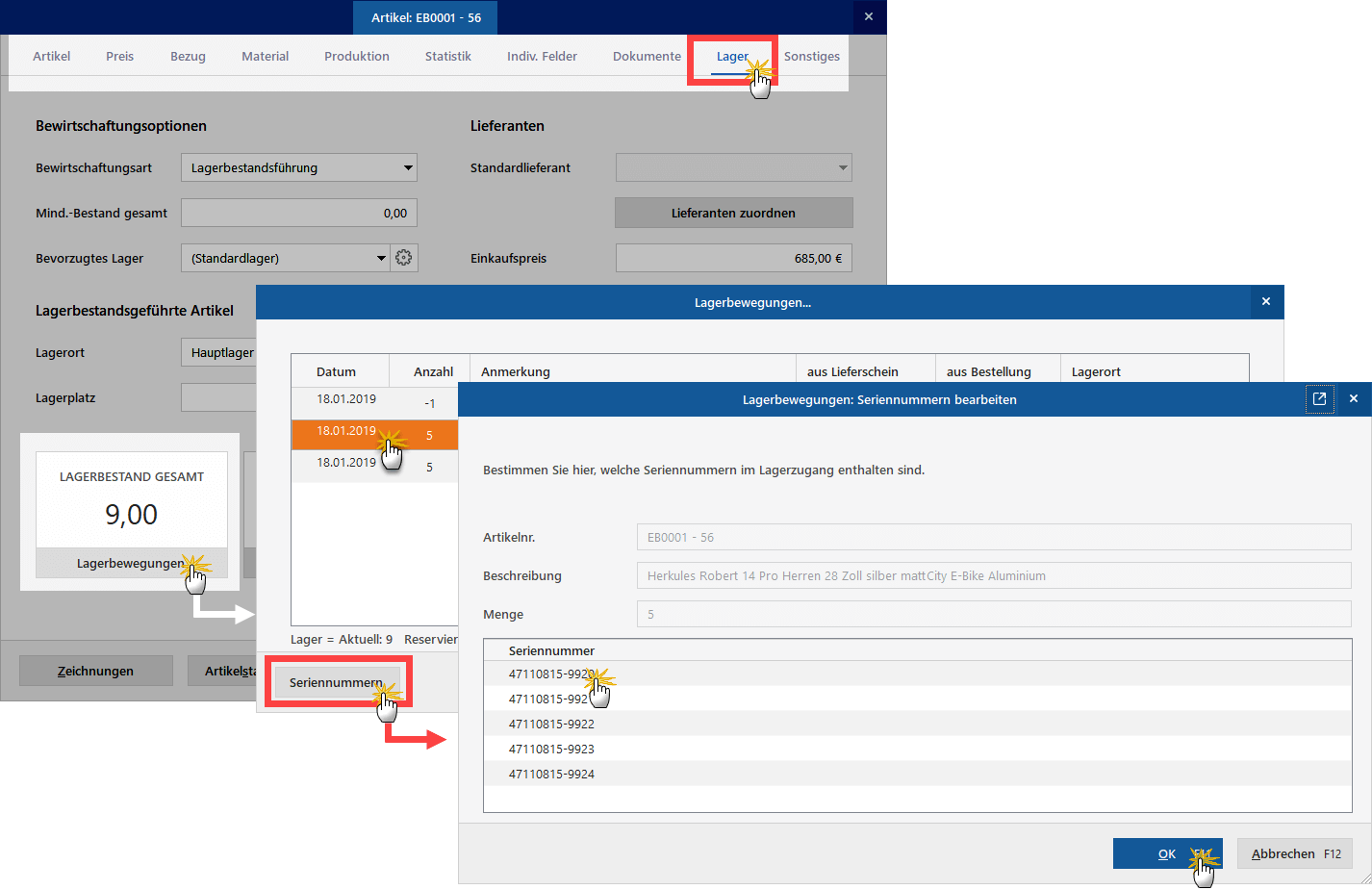Viewport: 1372px width, 890px height.
Task: Select the second serial number row
Action: 918,699
